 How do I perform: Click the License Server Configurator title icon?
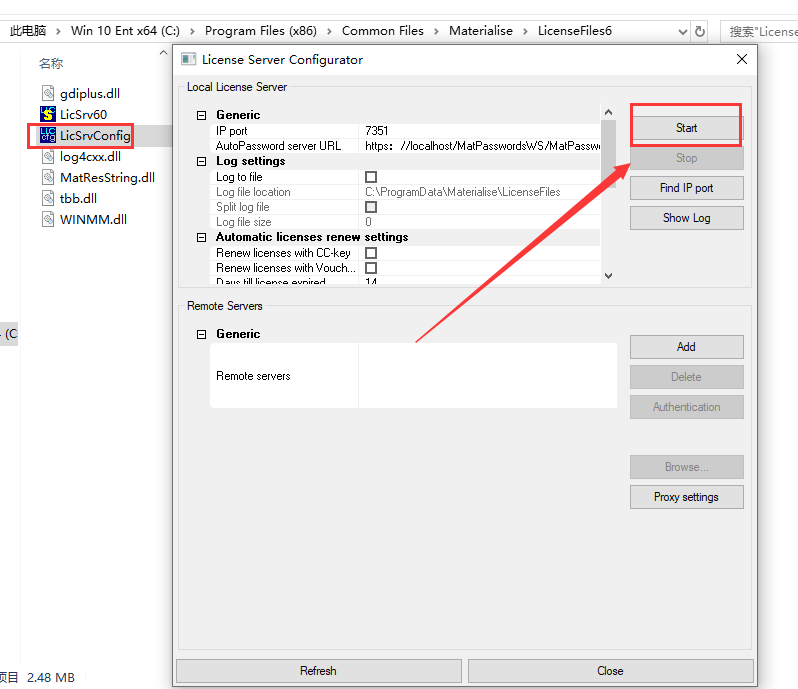(x=188, y=59)
